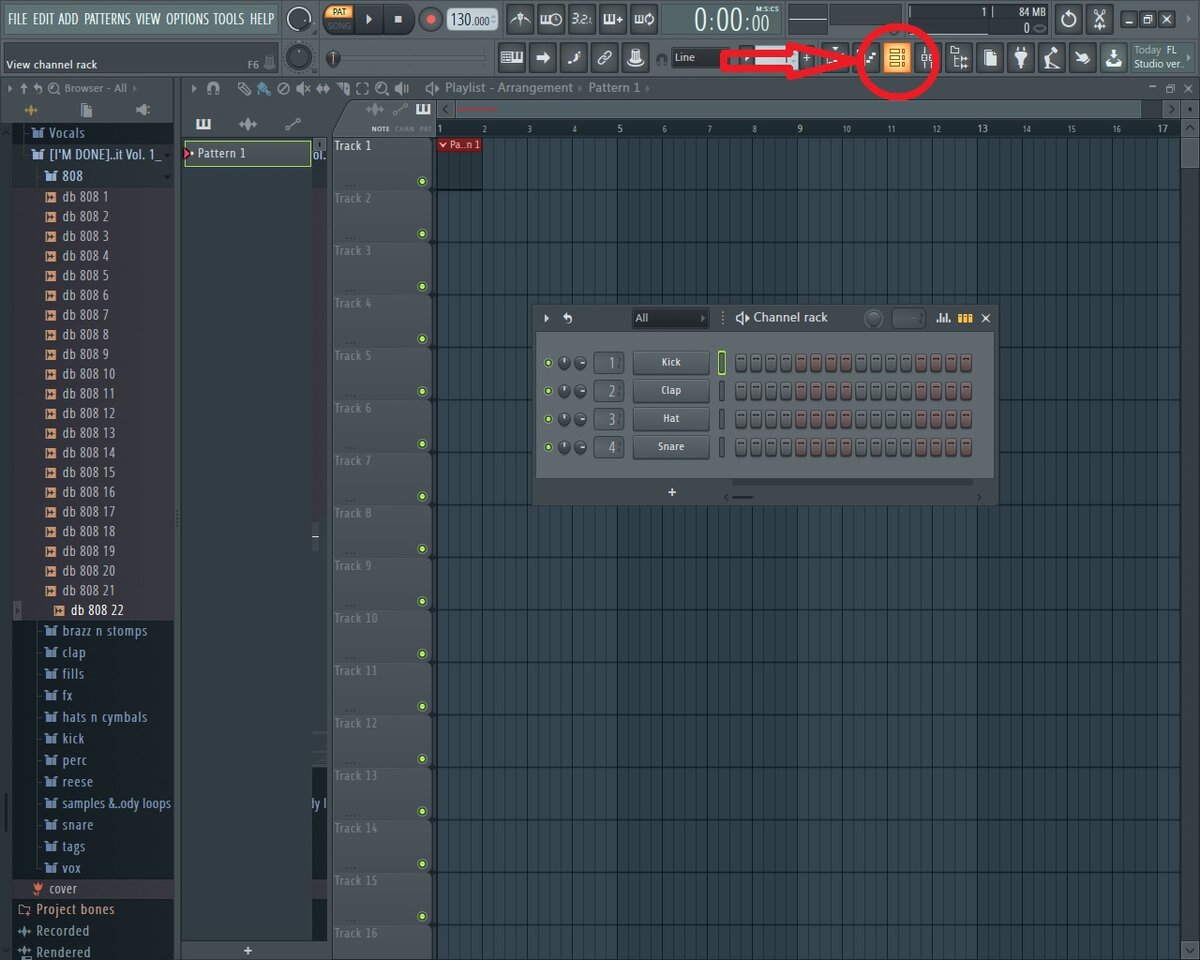
Task: Switch picker panel to audio clips waveform icon
Action: click(x=248, y=124)
